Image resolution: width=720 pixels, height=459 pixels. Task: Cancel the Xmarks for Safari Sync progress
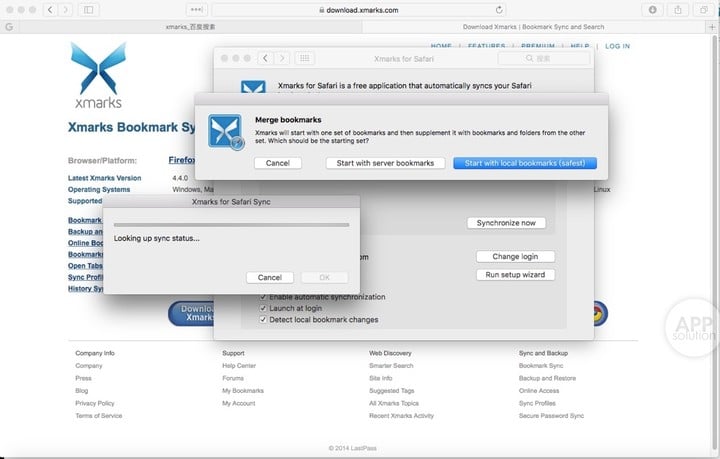pyautogui.click(x=270, y=277)
